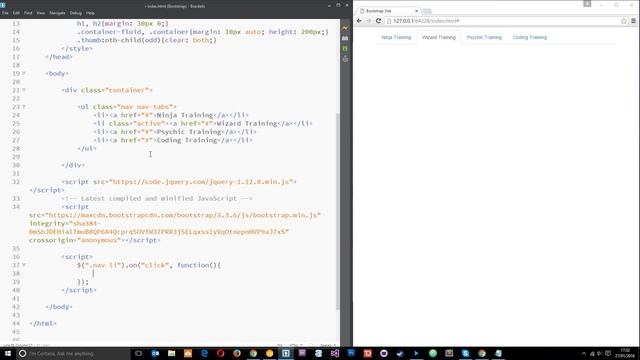Click the clock in the system tray
This screenshot has width=640, height=360.
625,353
